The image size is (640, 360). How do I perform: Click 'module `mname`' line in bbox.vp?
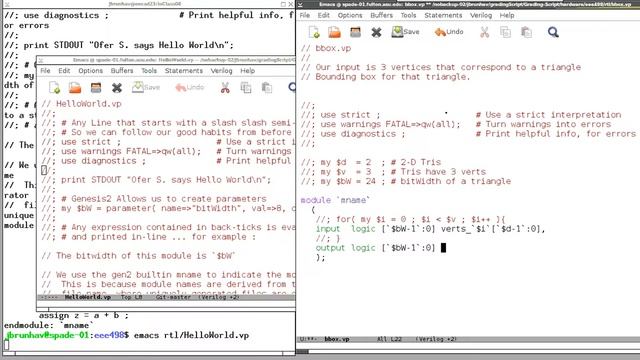click(x=335, y=200)
